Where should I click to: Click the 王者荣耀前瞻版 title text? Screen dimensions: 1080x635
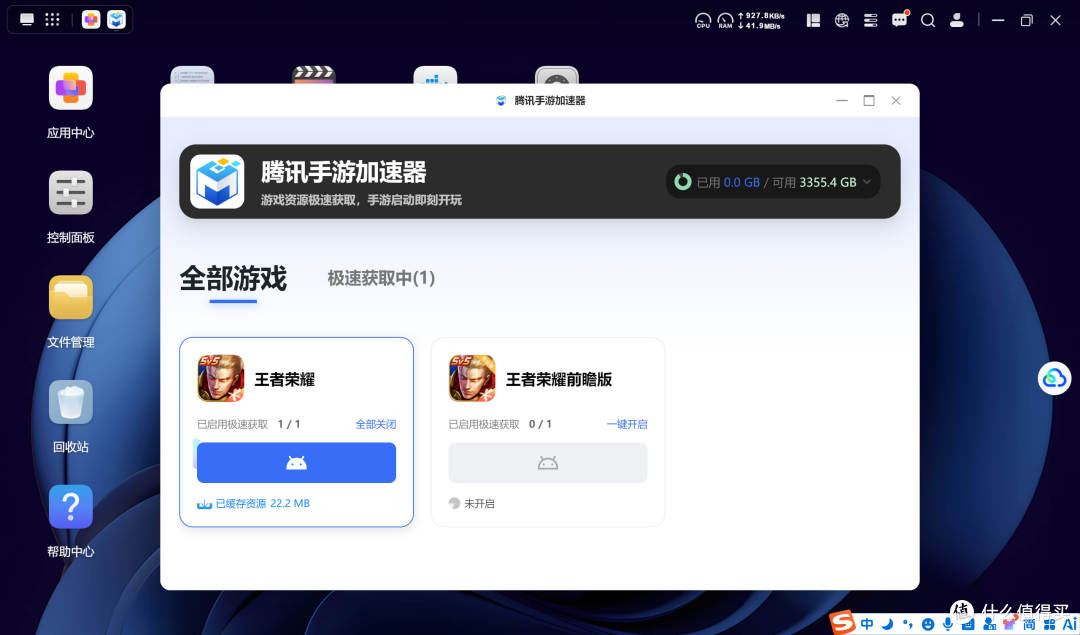coord(559,379)
